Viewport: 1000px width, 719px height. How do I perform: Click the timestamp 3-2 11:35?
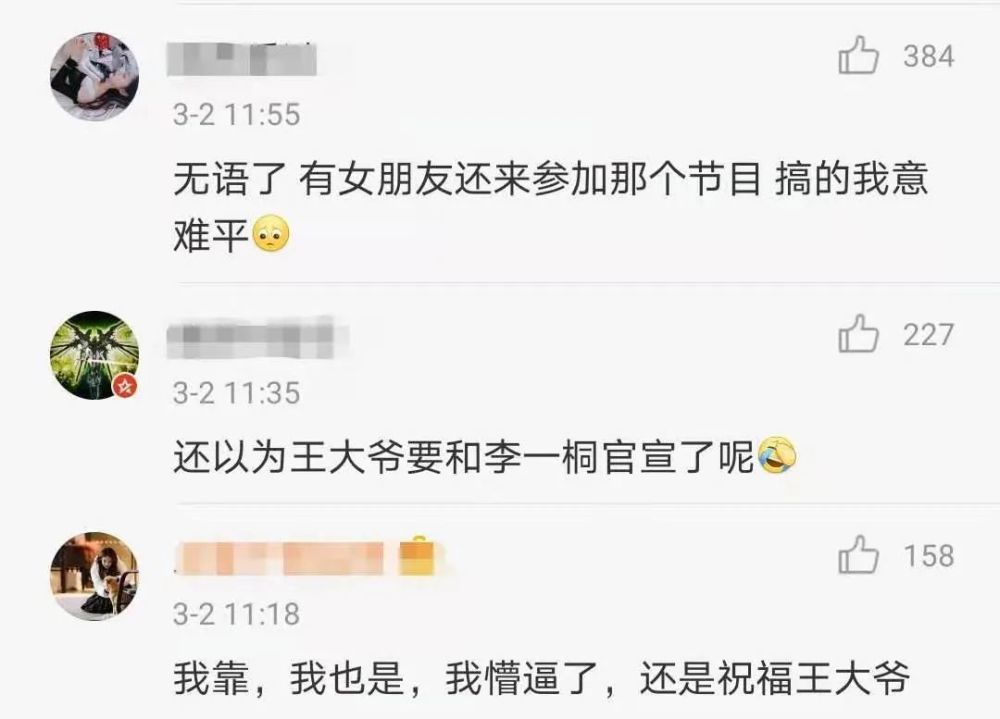237,393
